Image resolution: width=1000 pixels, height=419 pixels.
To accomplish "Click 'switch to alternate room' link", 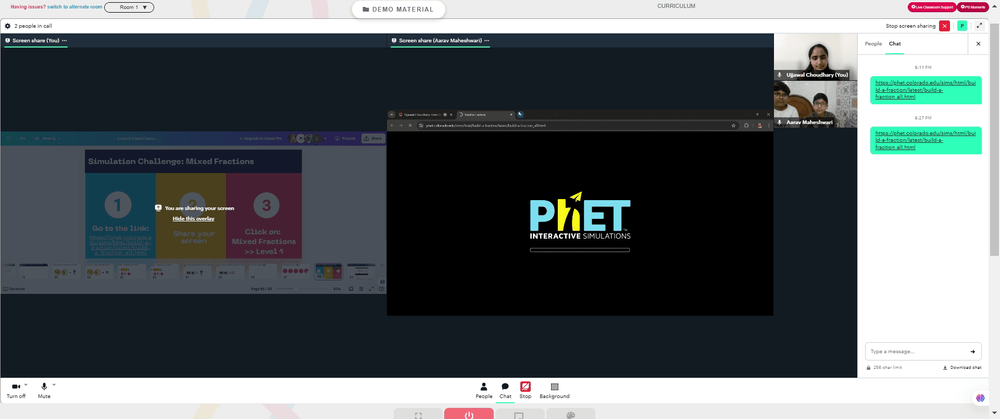I will [74, 7].
